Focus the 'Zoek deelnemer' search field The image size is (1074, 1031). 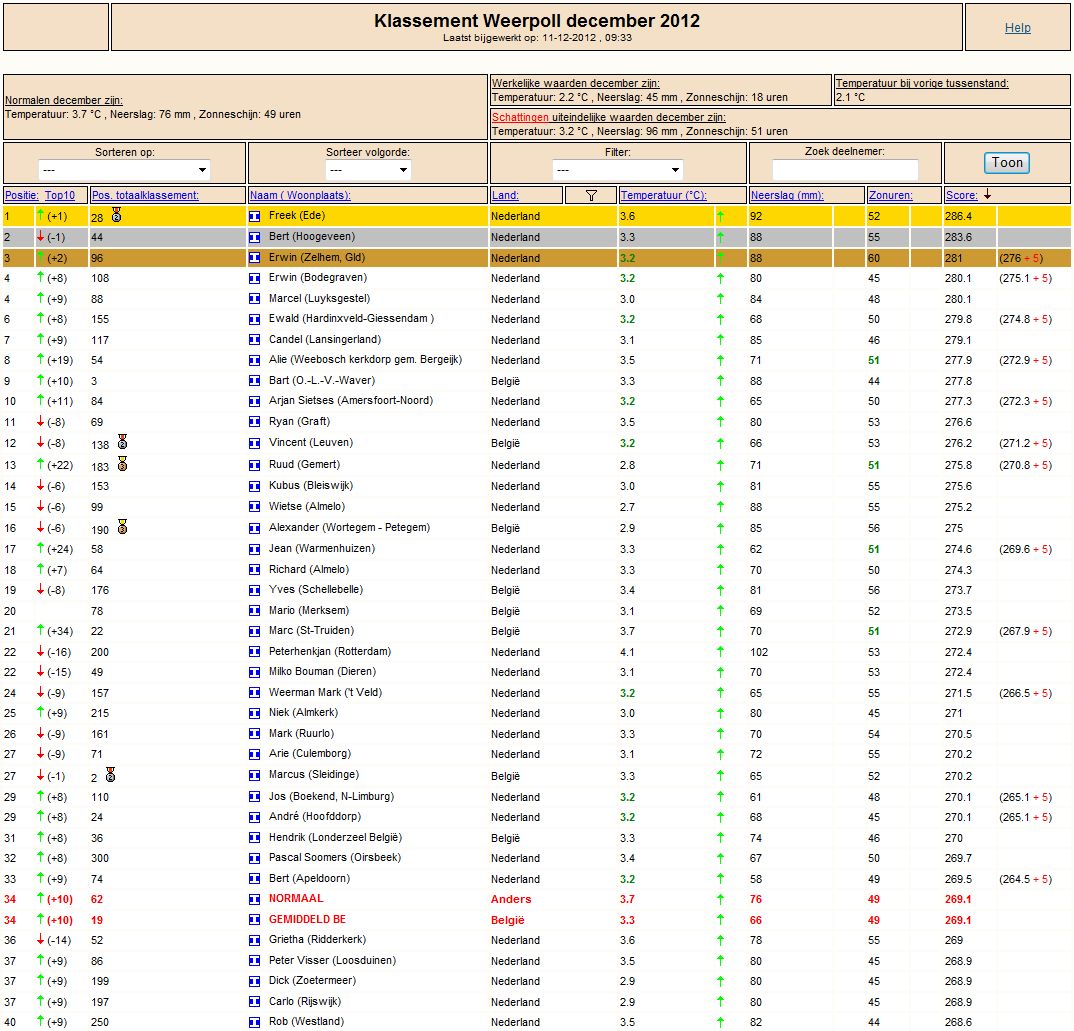pos(845,169)
